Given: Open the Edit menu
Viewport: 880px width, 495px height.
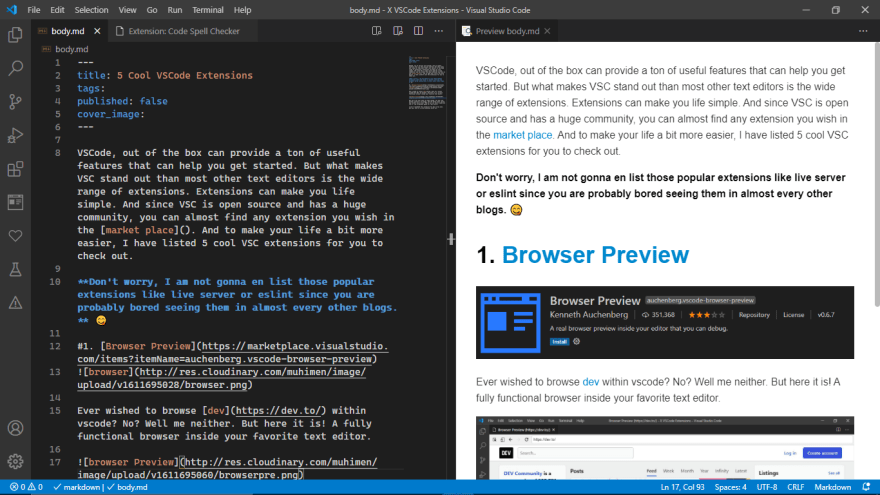Looking at the screenshot, I should click(x=57, y=10).
